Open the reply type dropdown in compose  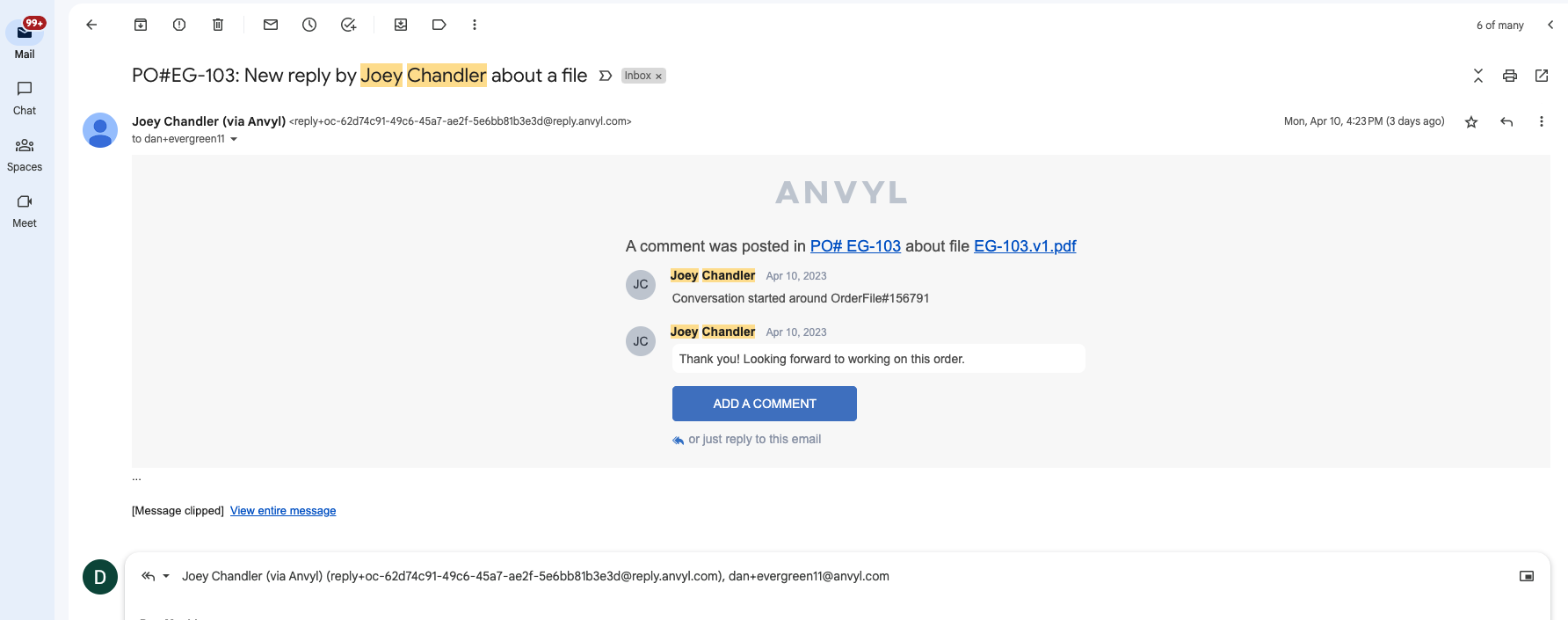pos(166,576)
